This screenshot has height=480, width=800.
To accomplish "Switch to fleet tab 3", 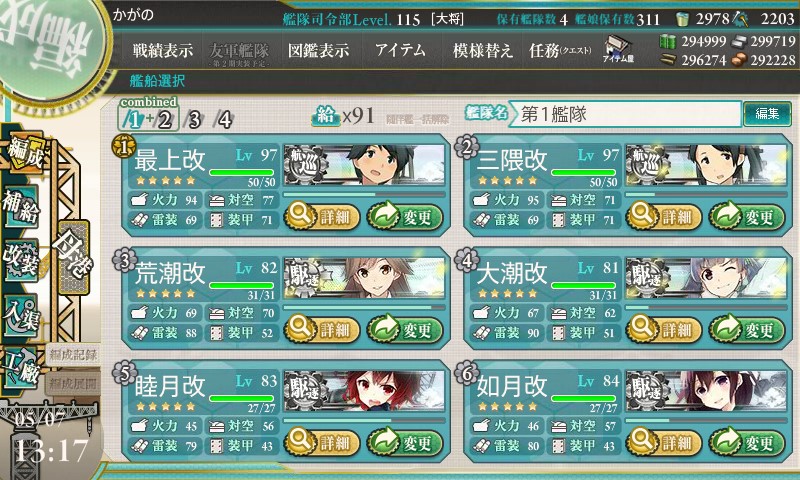I will pos(194,120).
